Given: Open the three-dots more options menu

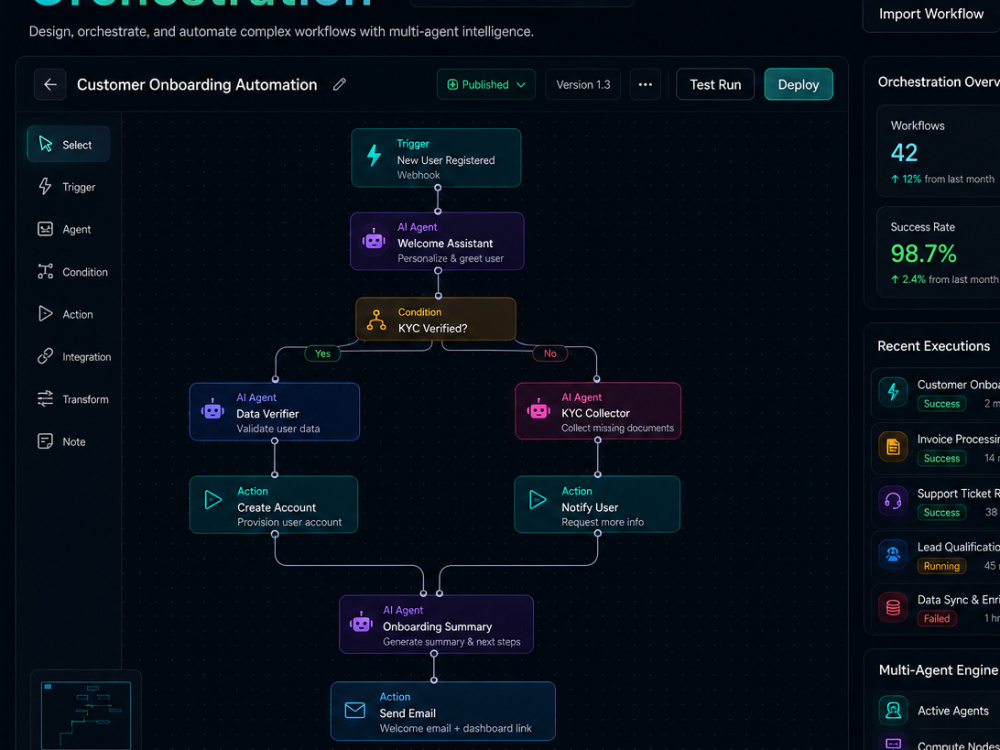Looking at the screenshot, I should pos(645,85).
